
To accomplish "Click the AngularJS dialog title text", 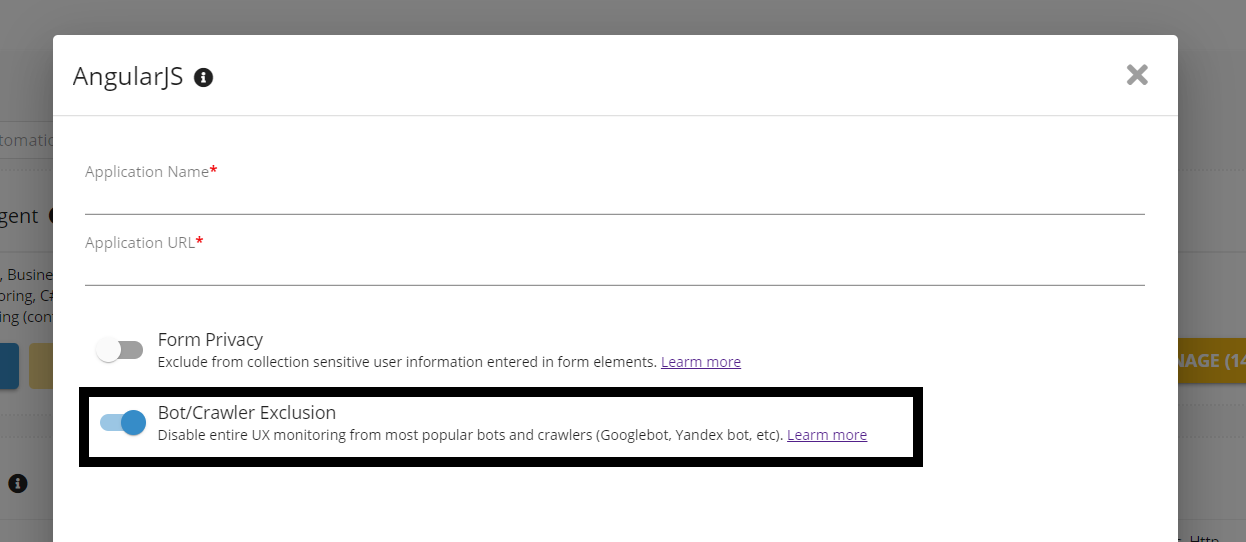I will coord(128,77).
